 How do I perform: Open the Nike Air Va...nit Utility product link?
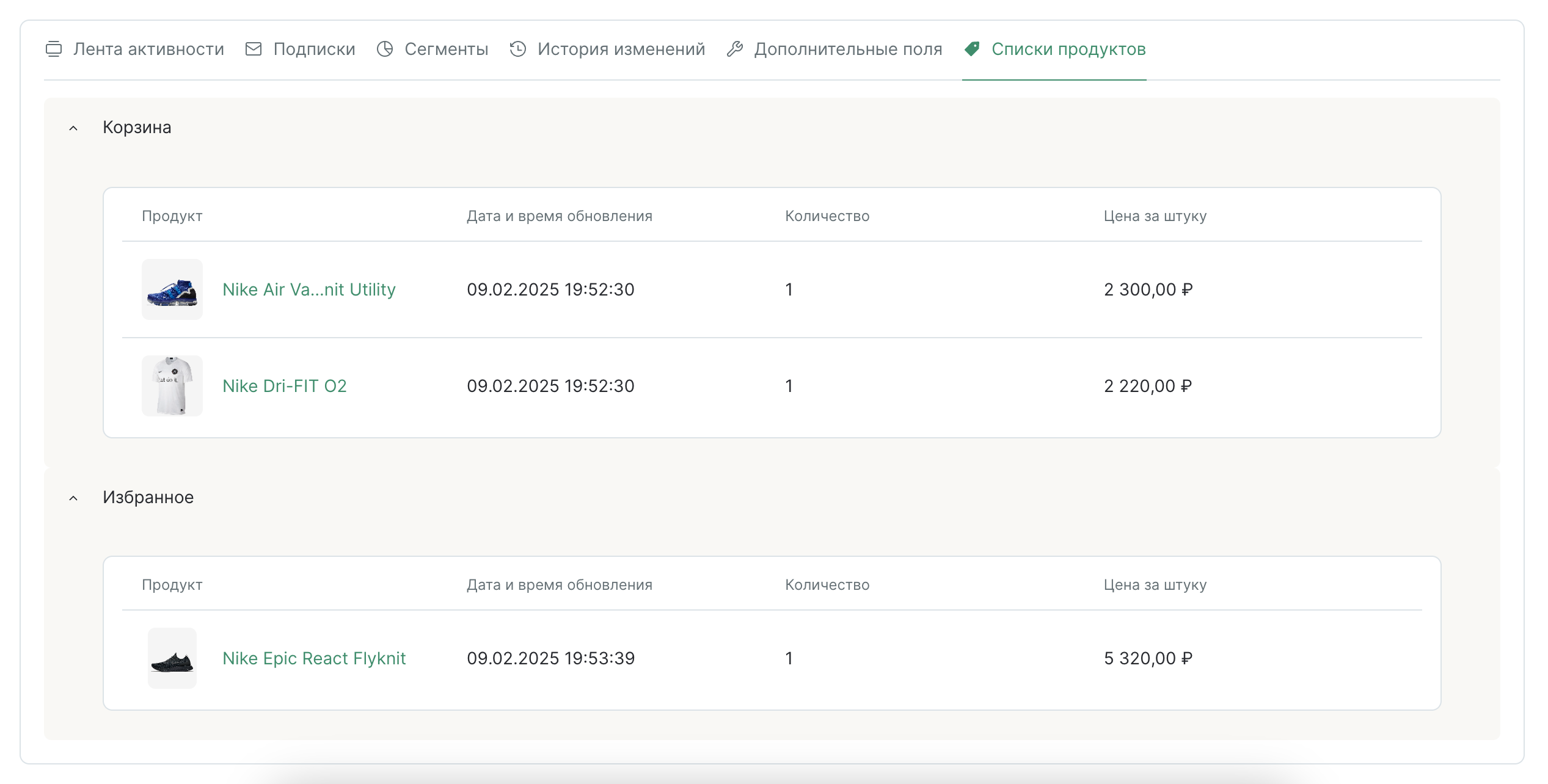coord(309,289)
